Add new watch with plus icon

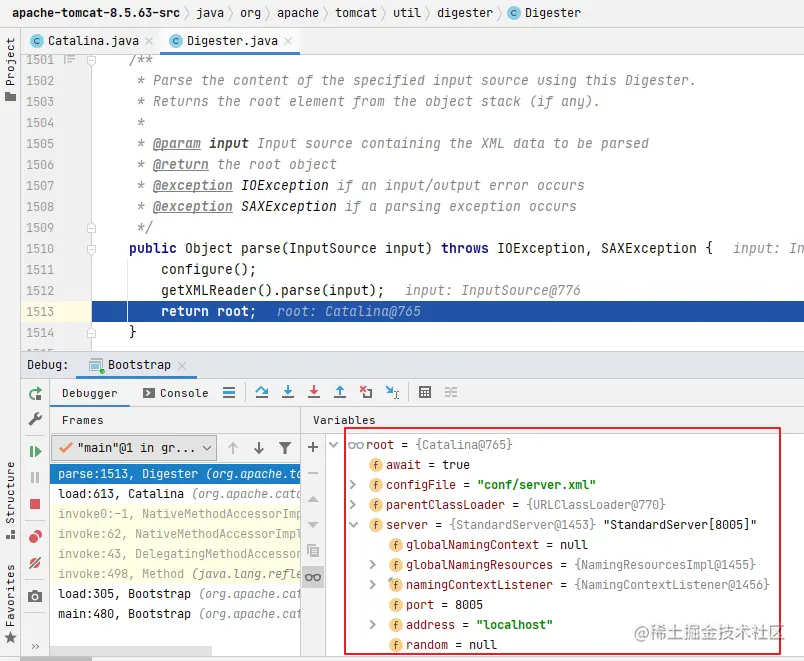tap(313, 447)
